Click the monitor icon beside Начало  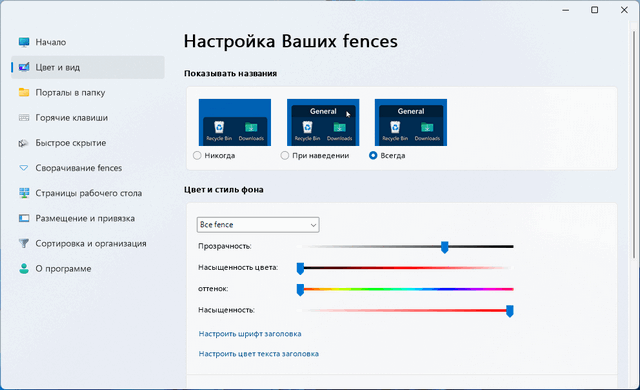coord(24,42)
